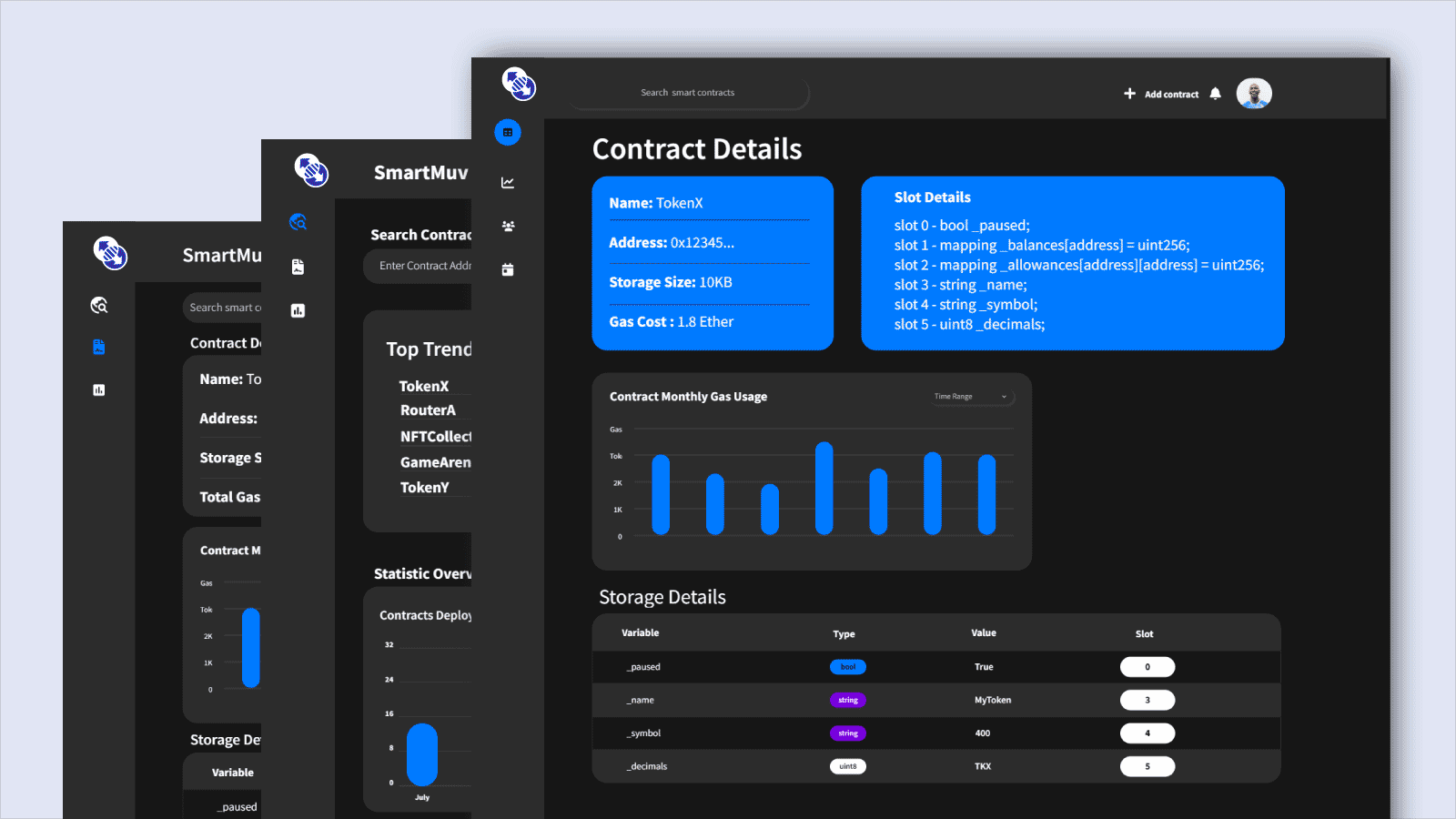Open the Analytics line-chart icon in the sidebar
The height and width of the screenshot is (819, 1456).
click(508, 181)
